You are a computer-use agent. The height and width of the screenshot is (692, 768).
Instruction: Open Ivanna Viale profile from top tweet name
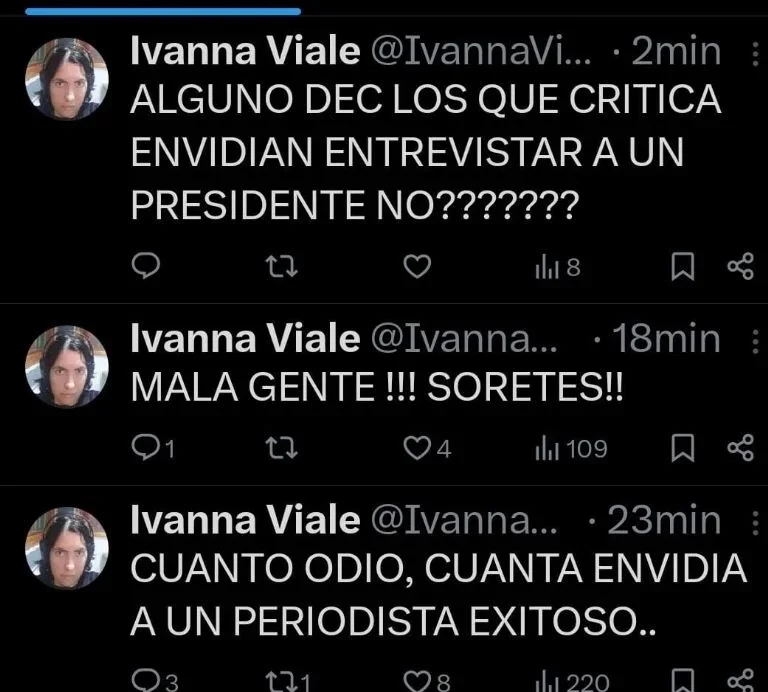click(245, 51)
